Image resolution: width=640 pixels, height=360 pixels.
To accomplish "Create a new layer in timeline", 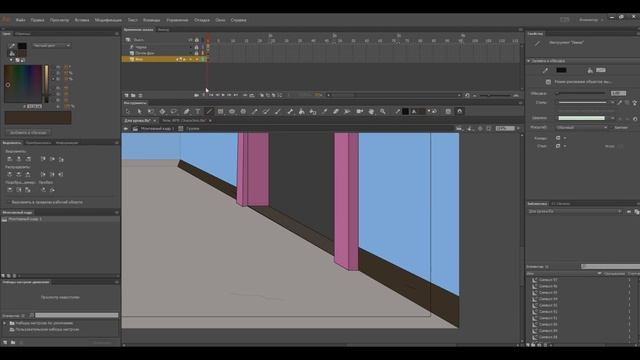I will (127, 95).
